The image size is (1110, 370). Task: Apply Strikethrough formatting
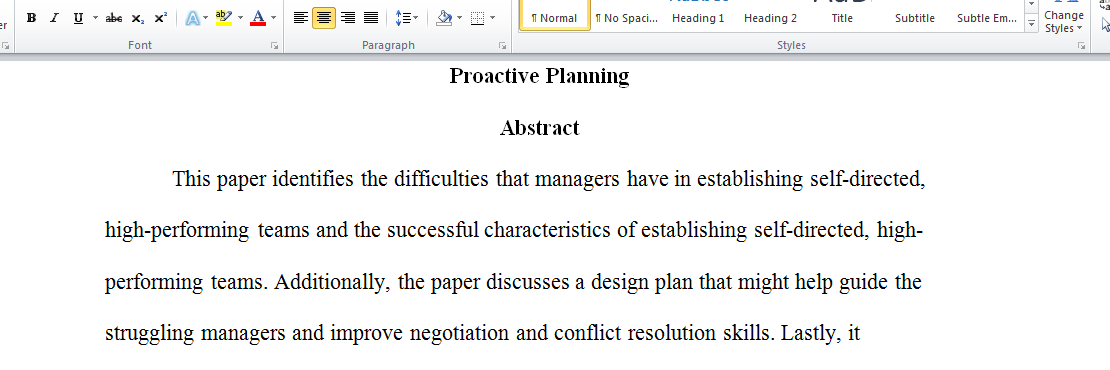coord(113,18)
